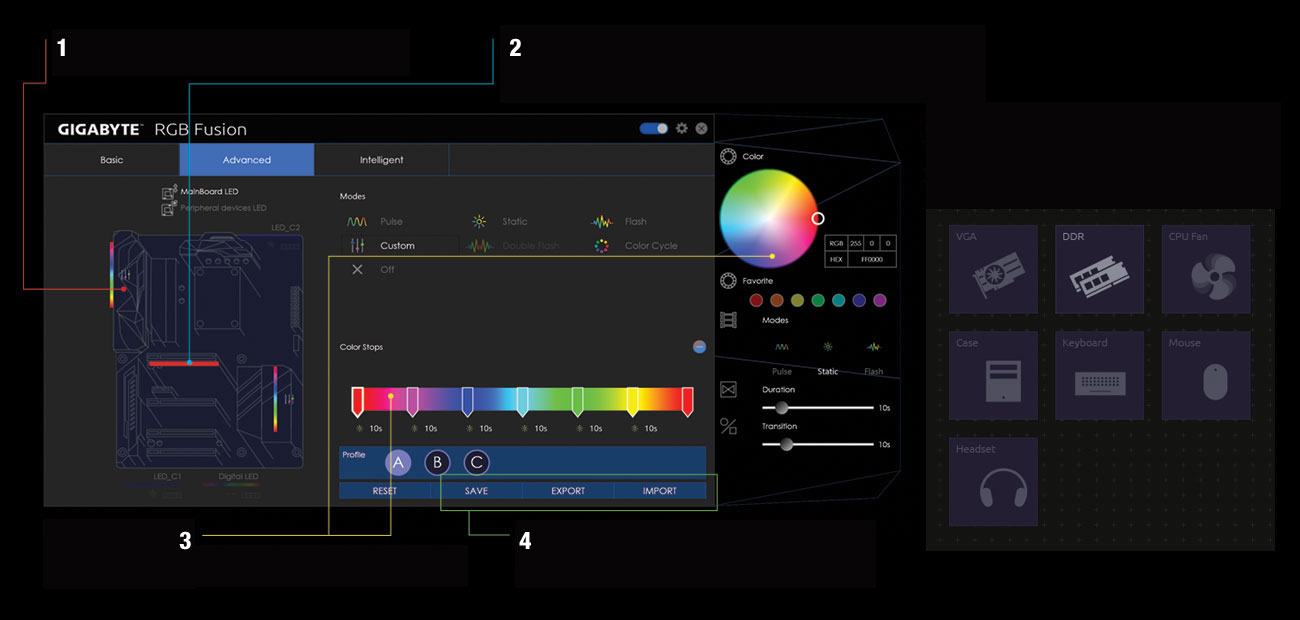Select the cyan color stop marker

pyautogui.click(x=522, y=401)
